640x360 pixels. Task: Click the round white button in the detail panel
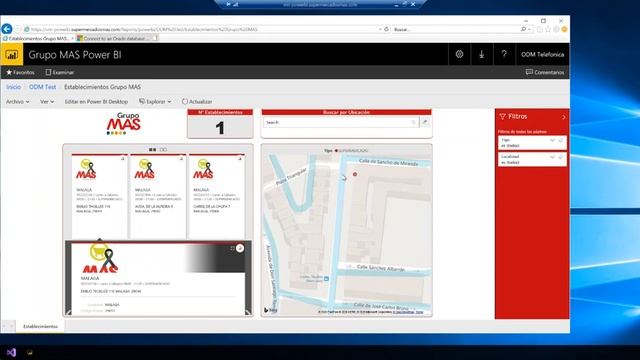point(240,248)
